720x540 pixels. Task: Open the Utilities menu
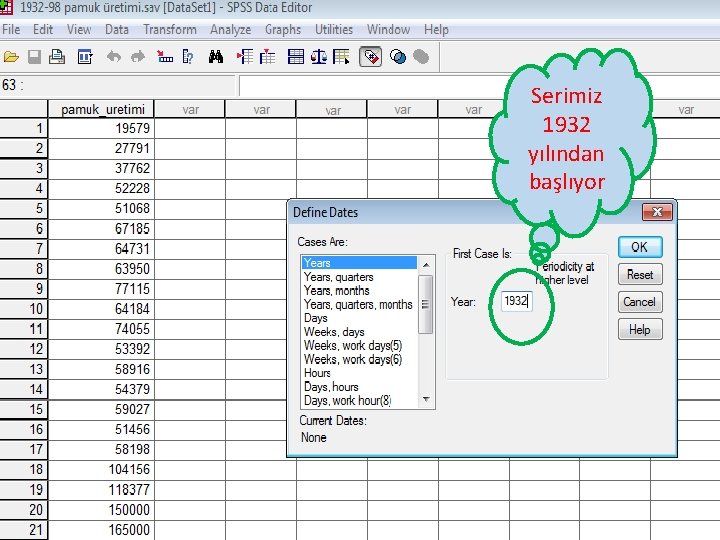(334, 30)
